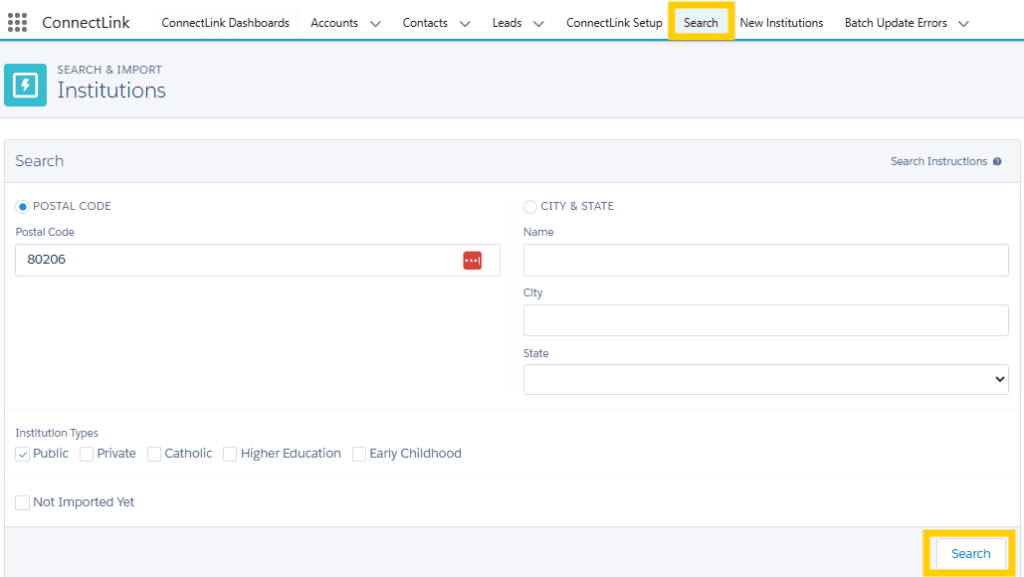Select the Postal Code radio button

[23, 206]
